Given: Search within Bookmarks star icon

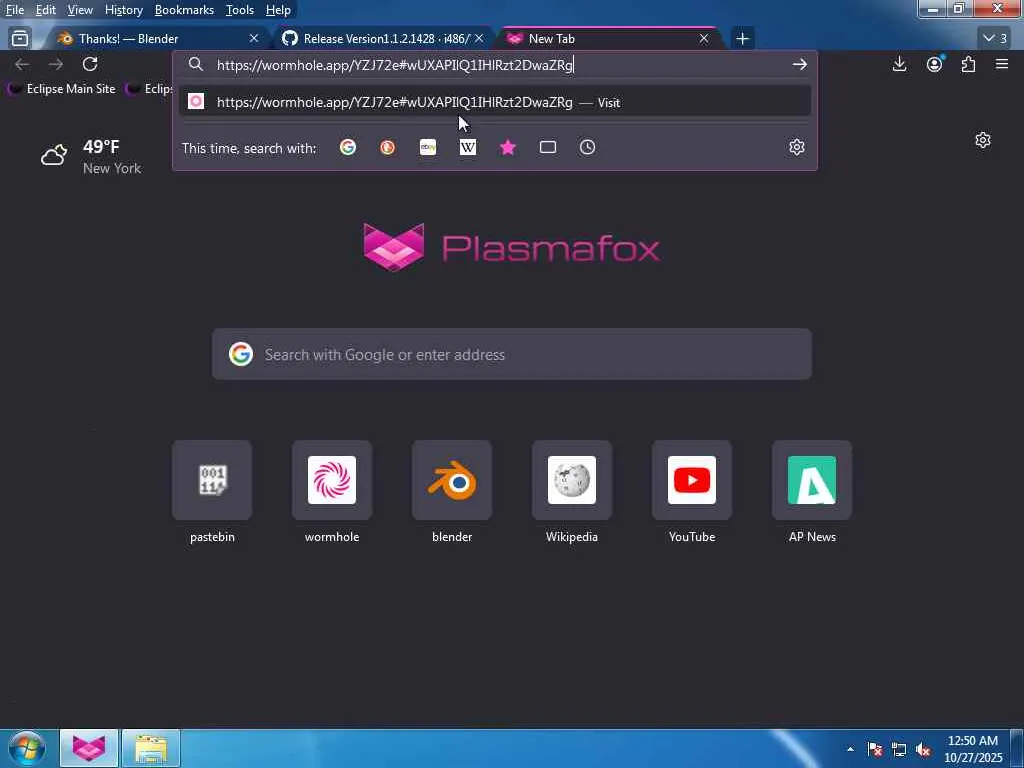Looking at the screenshot, I should point(507,148).
